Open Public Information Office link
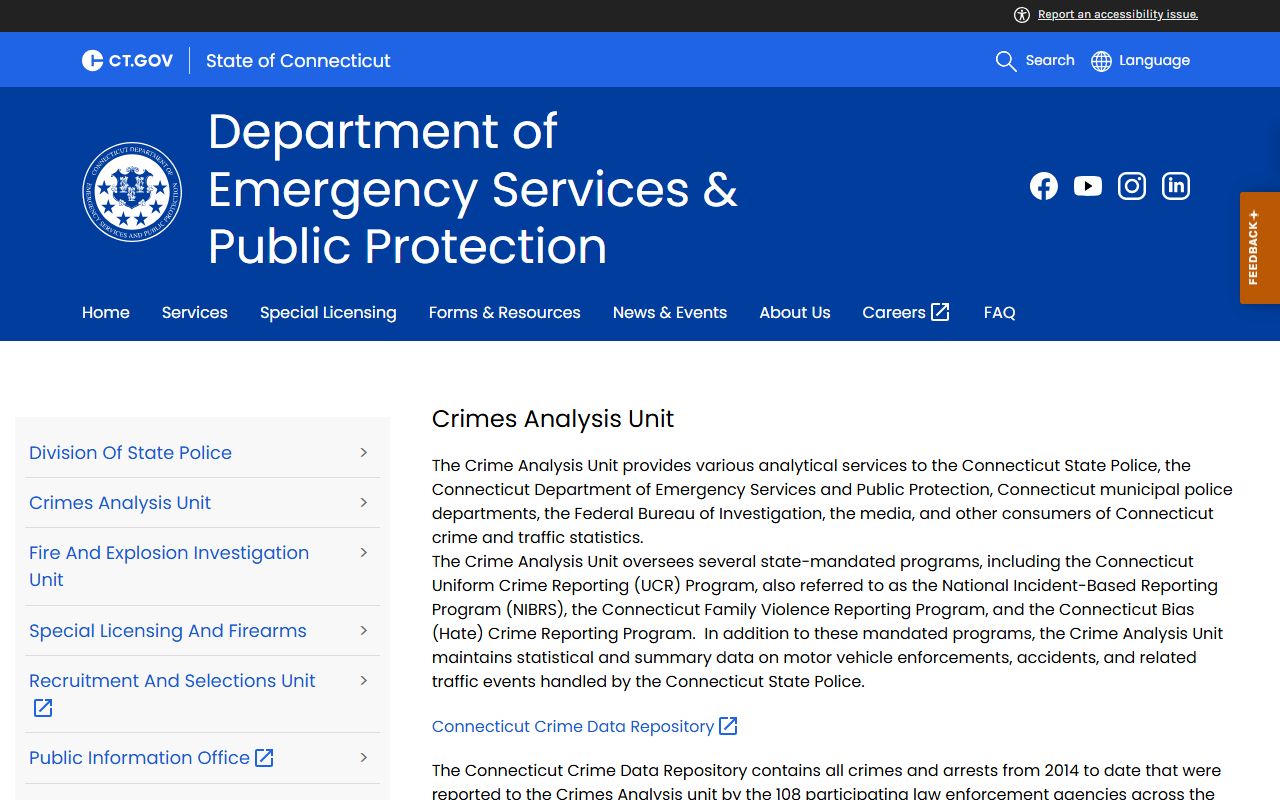1280x800 pixels. click(x=139, y=758)
